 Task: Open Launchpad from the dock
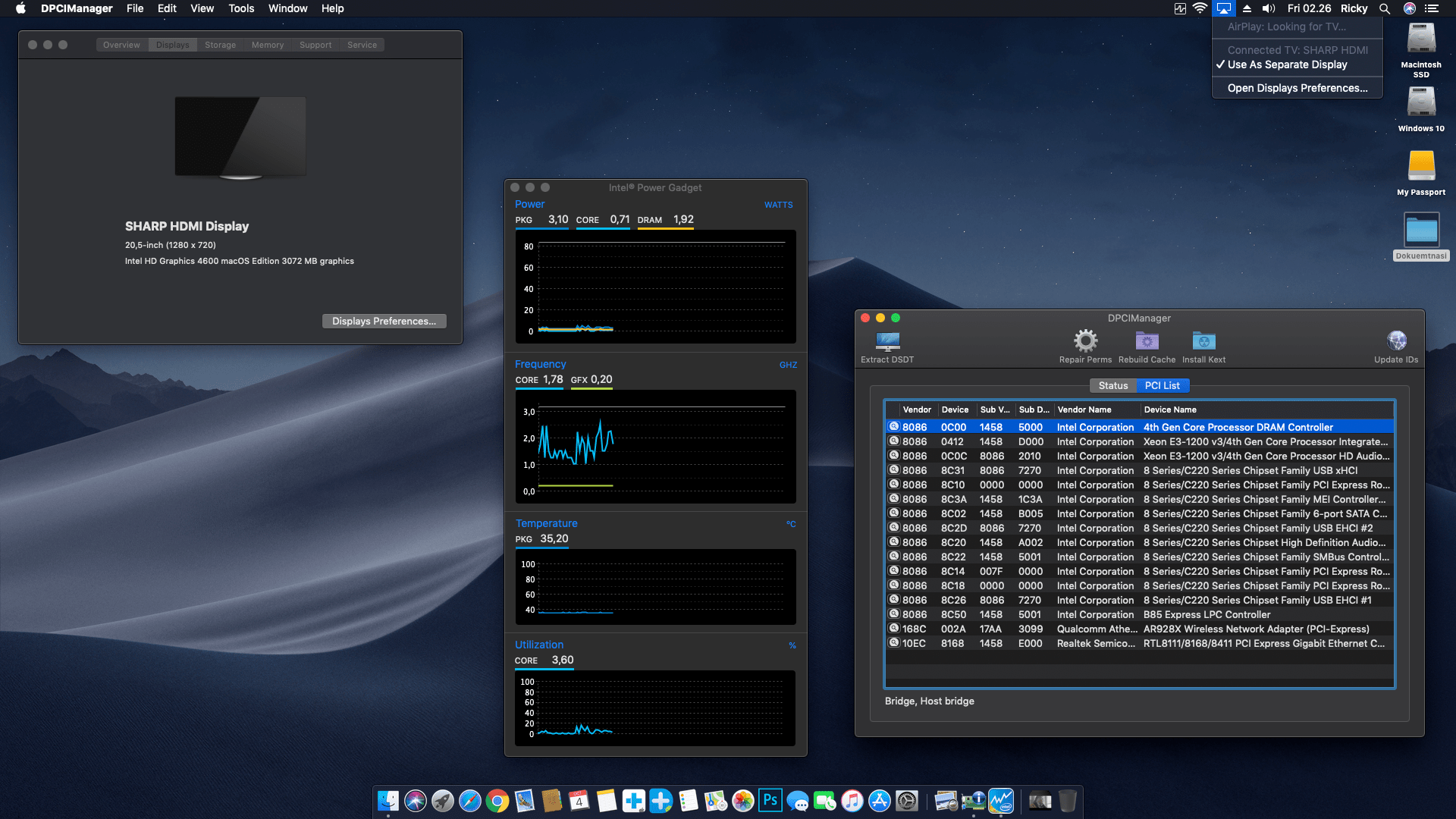[x=443, y=801]
